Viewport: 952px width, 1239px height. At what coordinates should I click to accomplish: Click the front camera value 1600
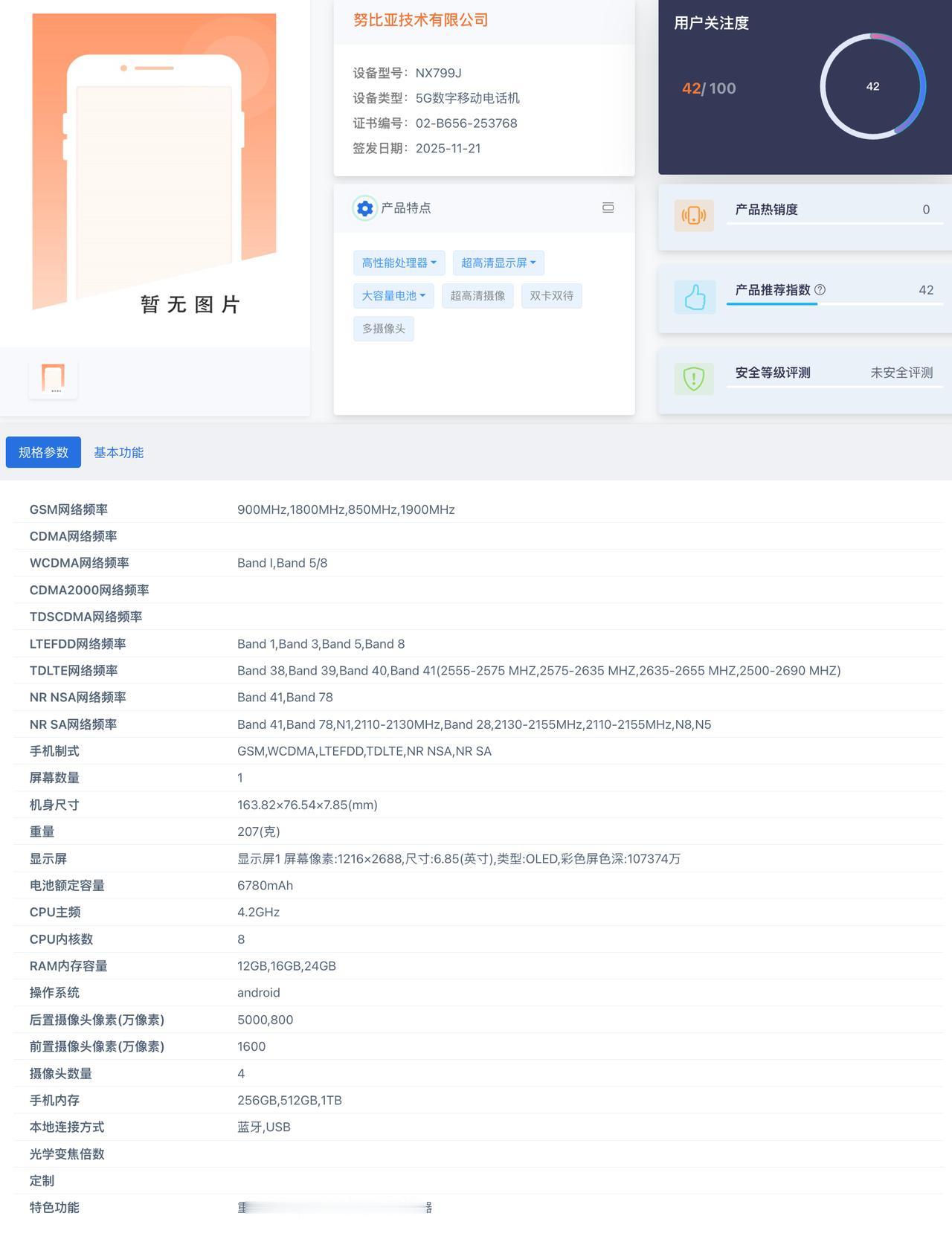pyautogui.click(x=251, y=1046)
